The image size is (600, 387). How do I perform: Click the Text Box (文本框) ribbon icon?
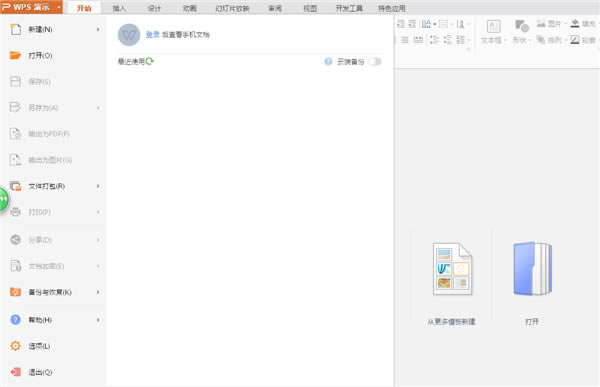493,26
